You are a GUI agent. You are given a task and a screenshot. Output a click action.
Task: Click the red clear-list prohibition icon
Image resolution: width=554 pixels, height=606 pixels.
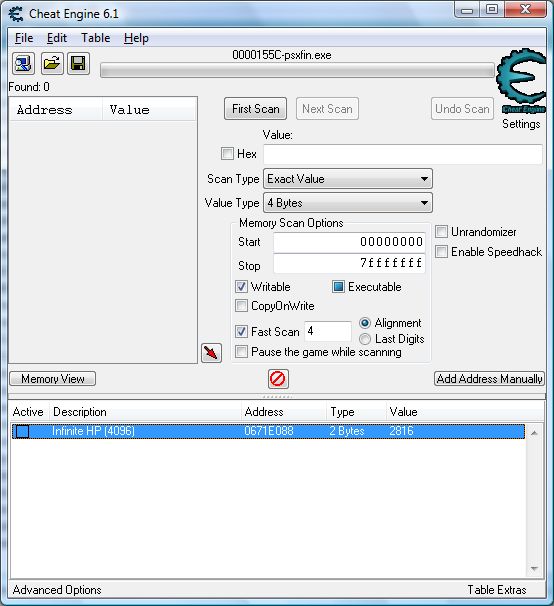(278, 379)
